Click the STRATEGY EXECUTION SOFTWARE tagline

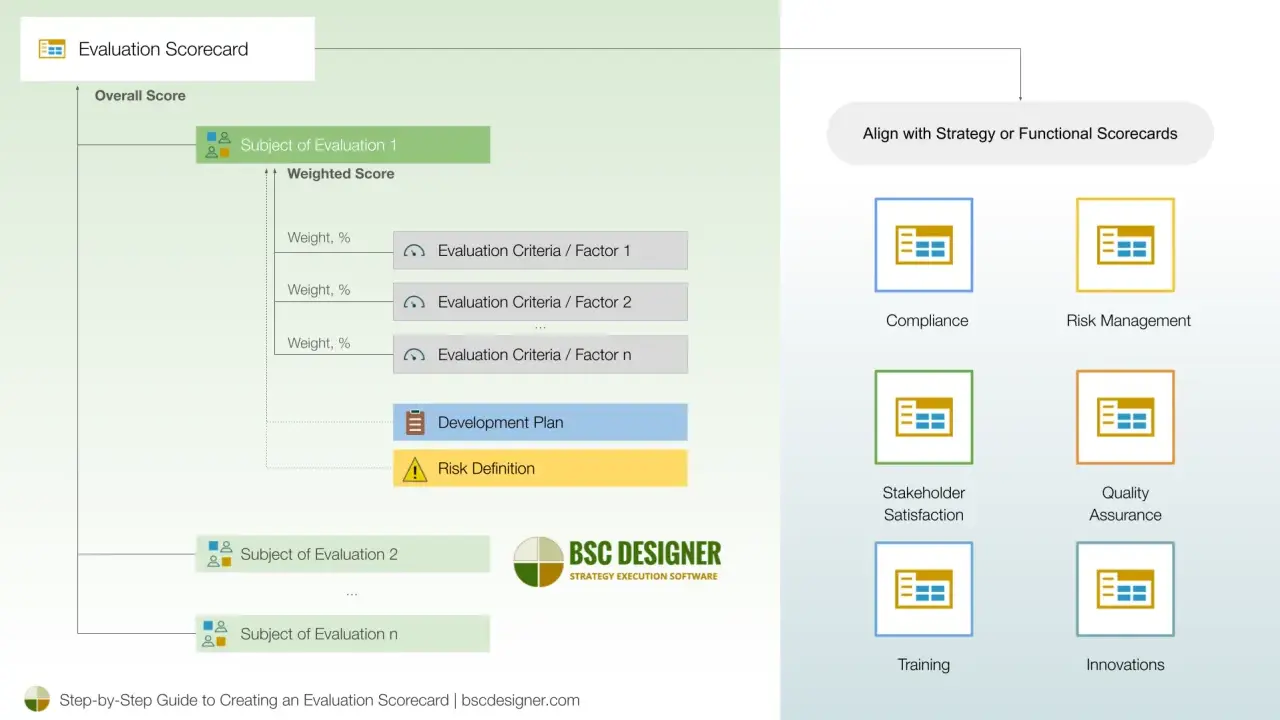point(643,576)
